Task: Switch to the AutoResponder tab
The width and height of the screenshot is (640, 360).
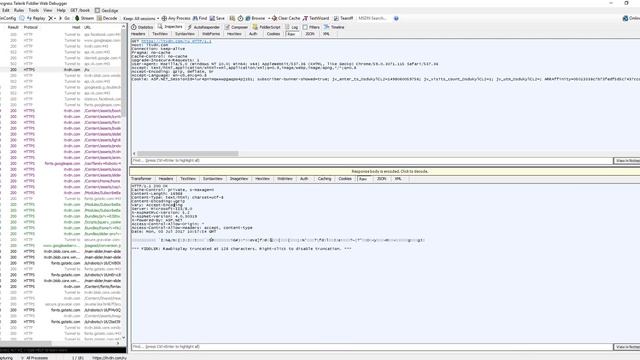Action: pyautogui.click(x=203, y=27)
